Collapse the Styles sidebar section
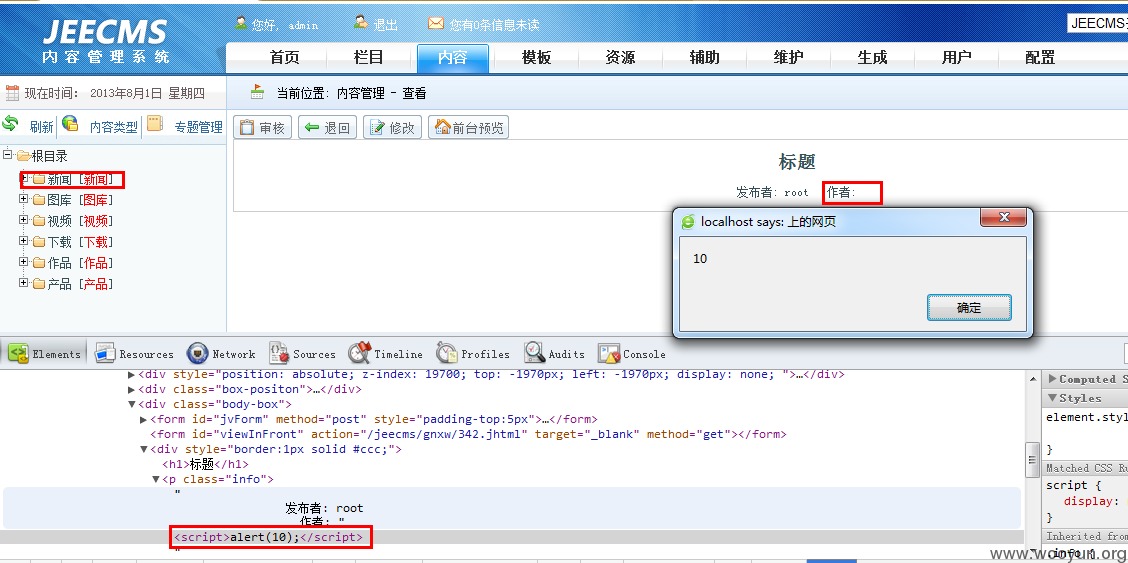The width and height of the screenshot is (1128, 563). pos(1053,398)
